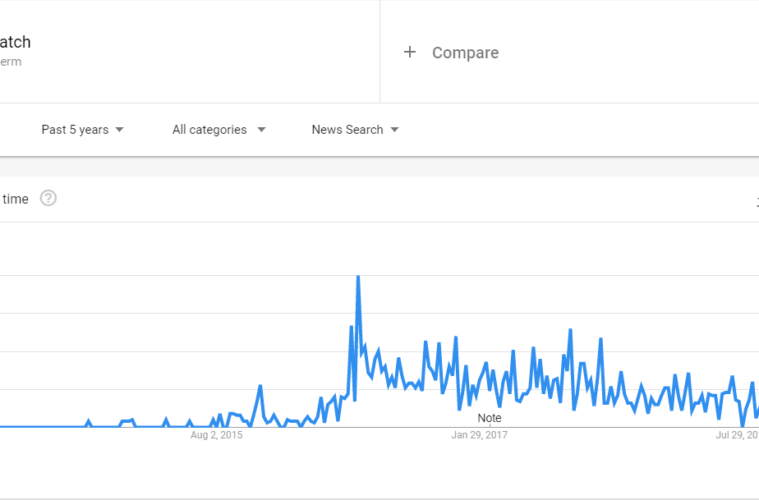Click the help question mark icon
The image size is (759, 500).
48,198
